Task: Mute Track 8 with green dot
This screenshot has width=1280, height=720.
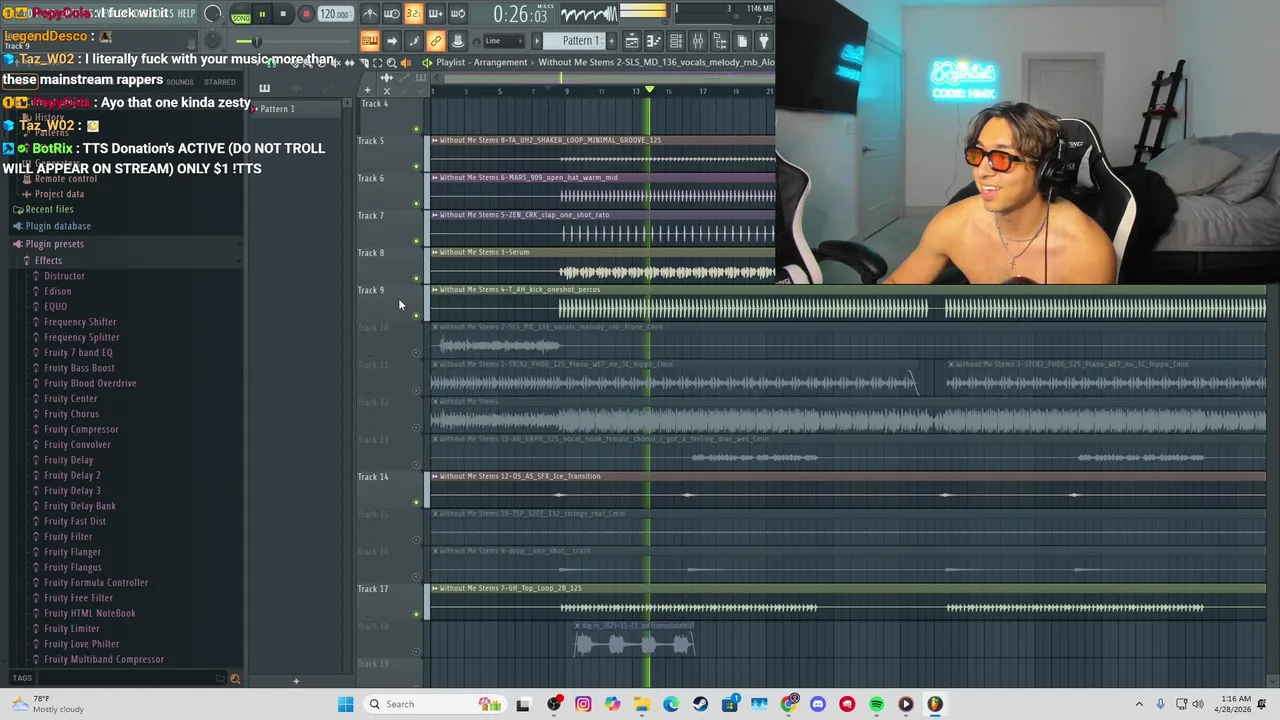Action: pyautogui.click(x=416, y=278)
